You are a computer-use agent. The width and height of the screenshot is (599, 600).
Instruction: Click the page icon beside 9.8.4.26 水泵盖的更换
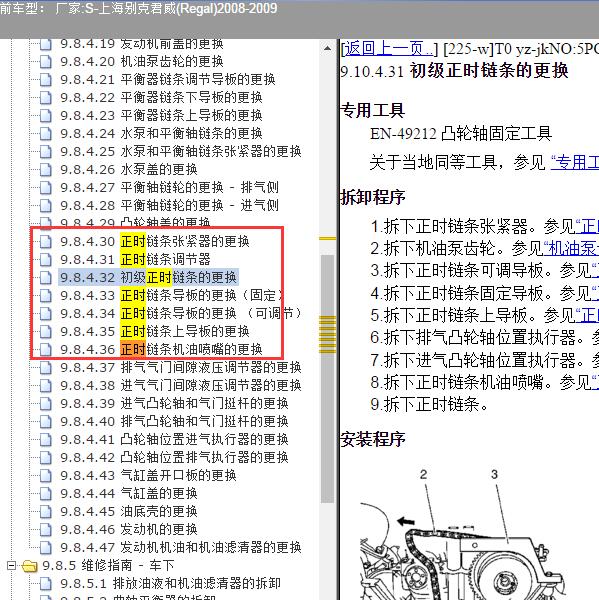pos(46,170)
